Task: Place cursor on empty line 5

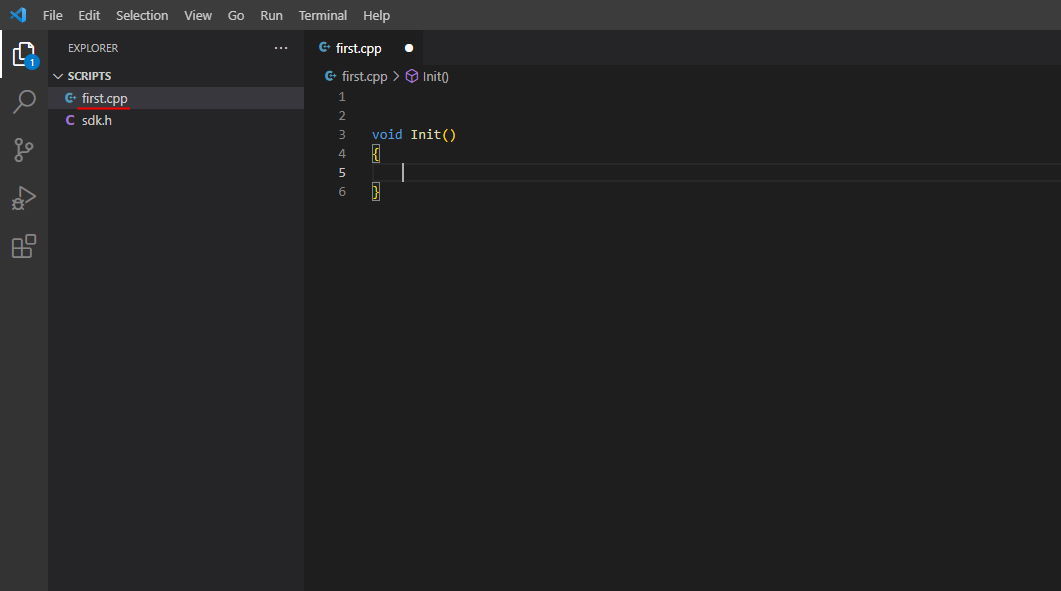Action: (716, 173)
